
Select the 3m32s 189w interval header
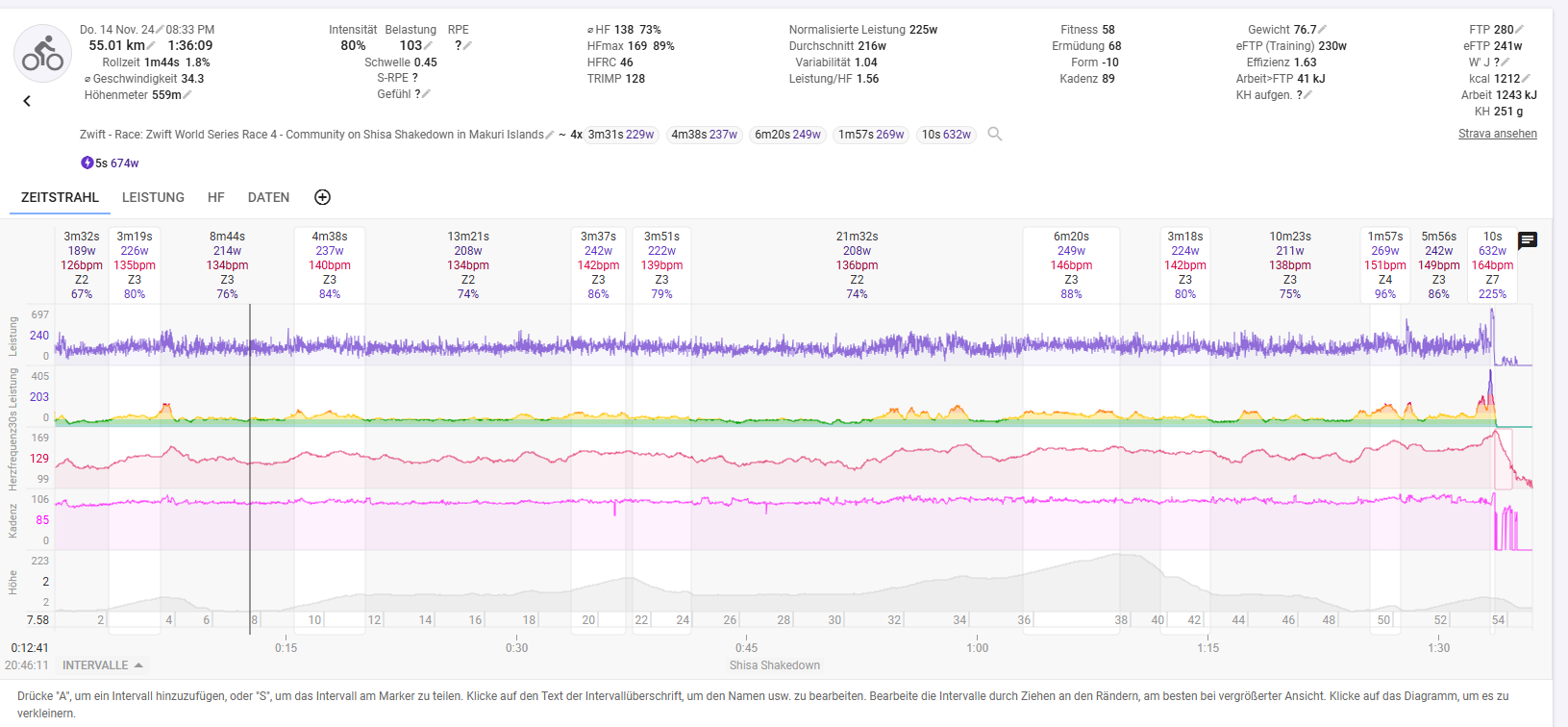point(82,264)
